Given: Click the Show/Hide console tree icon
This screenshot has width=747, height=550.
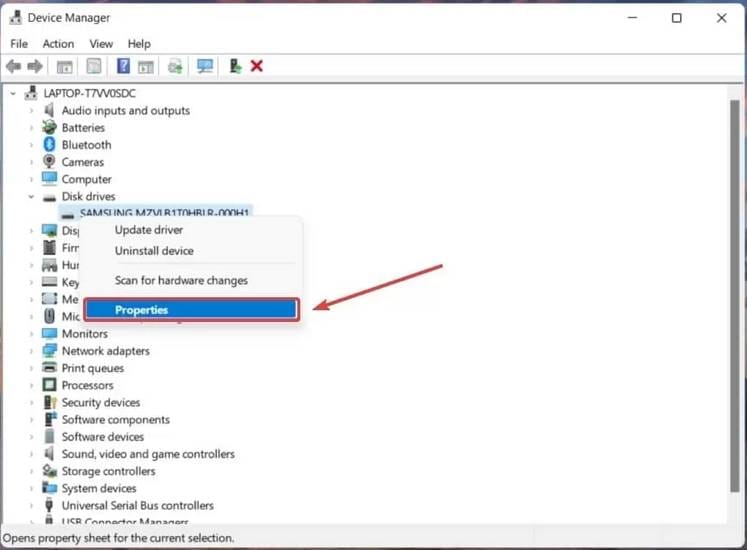Looking at the screenshot, I should 64,66.
